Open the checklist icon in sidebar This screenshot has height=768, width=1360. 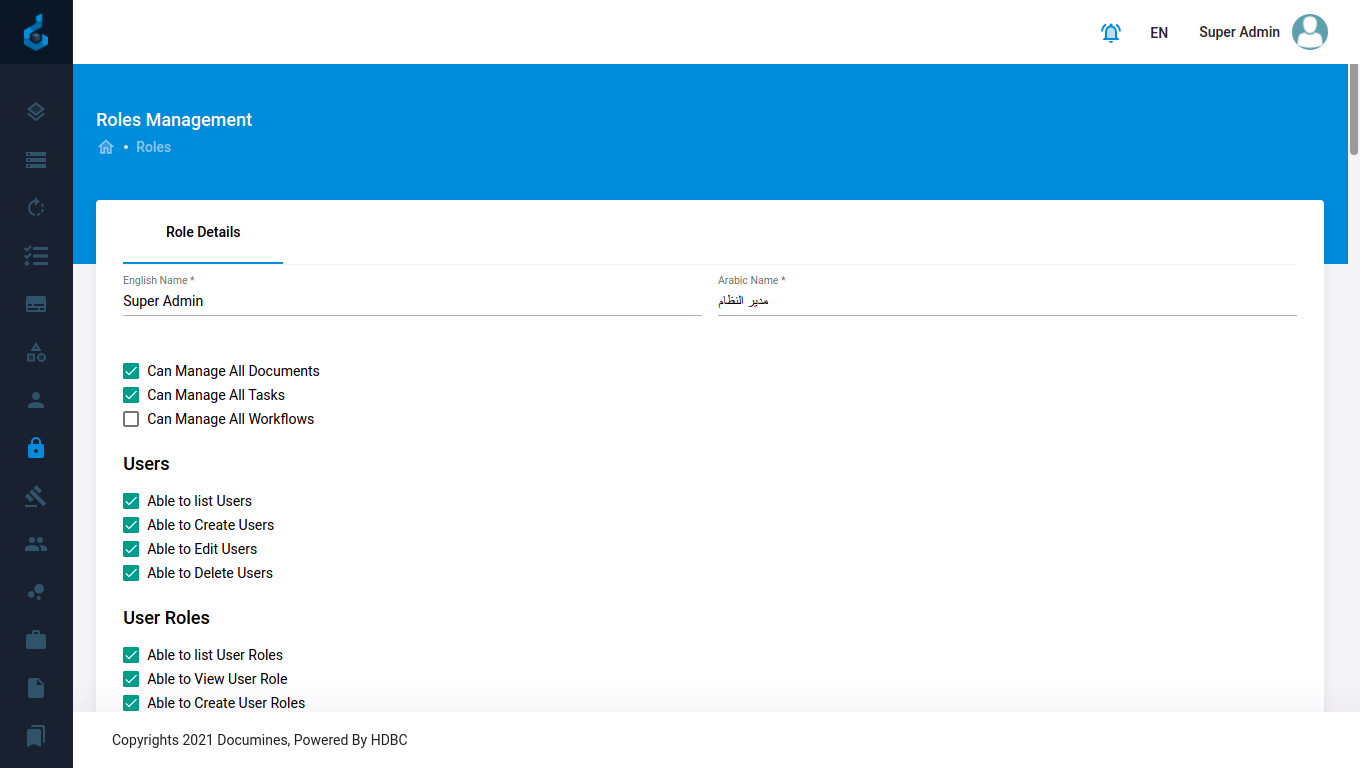pos(36,256)
